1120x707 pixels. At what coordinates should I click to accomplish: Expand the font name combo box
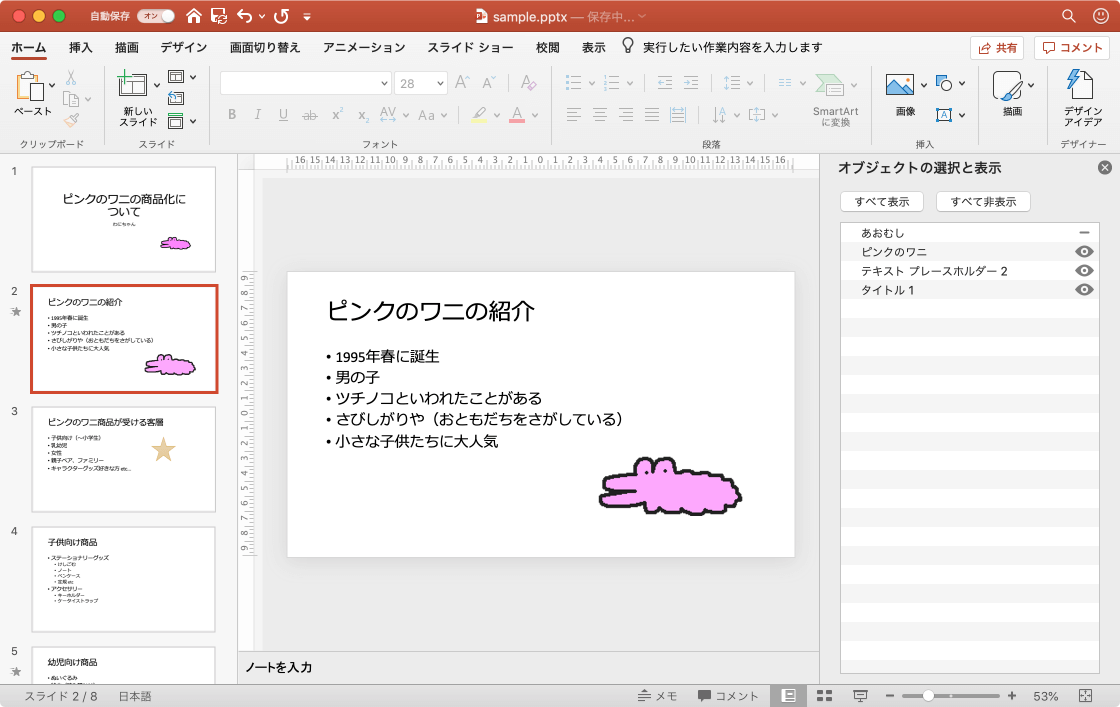coord(384,84)
